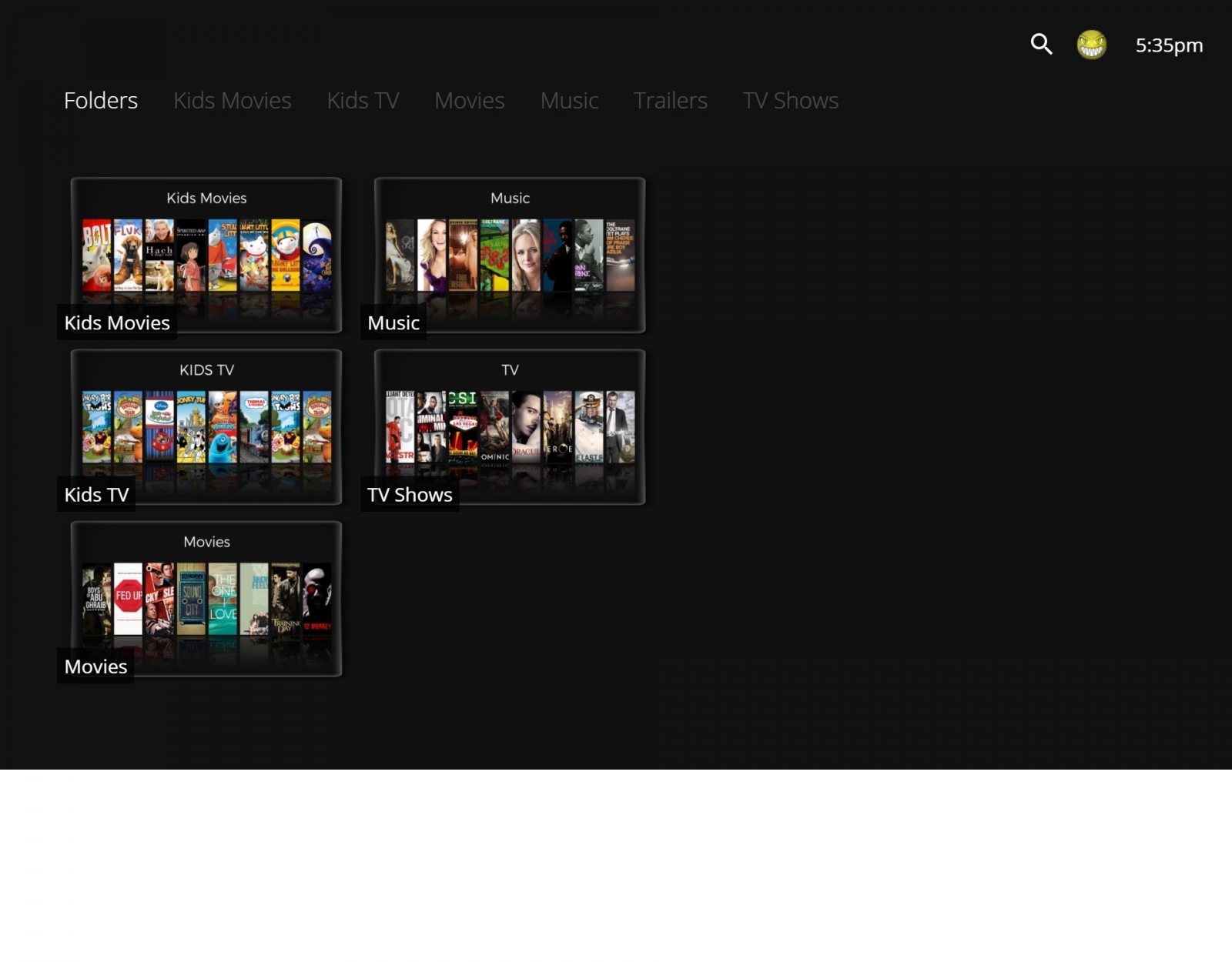Open the search magnifier icon
The width and height of the screenshot is (1232, 962).
click(1041, 45)
